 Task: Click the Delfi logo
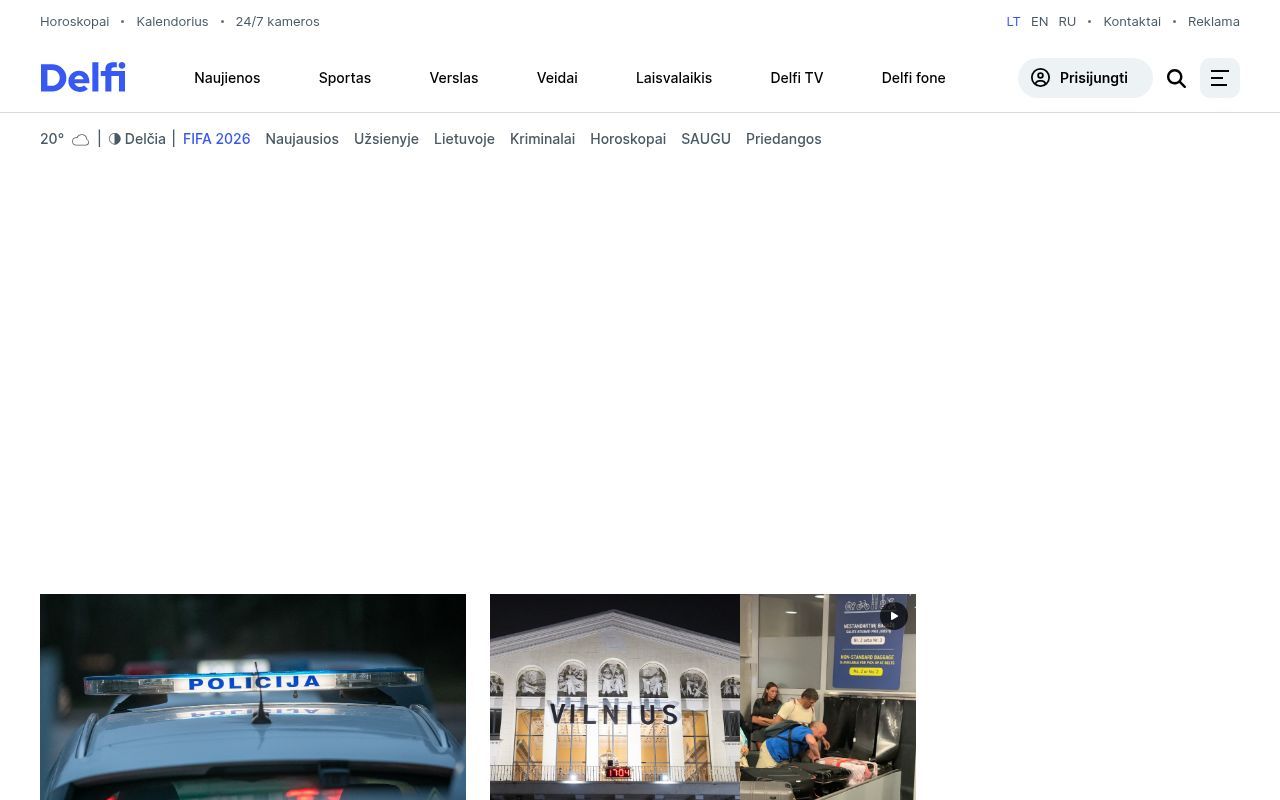pos(83,77)
